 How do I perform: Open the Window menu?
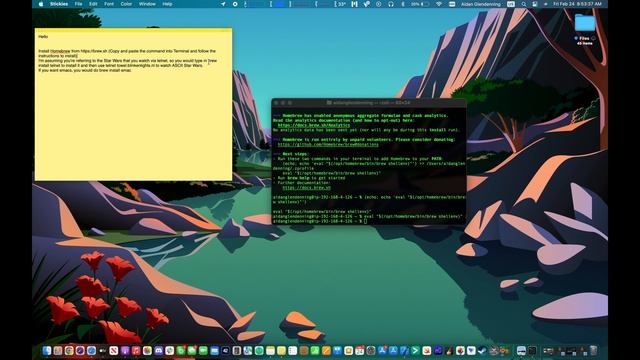(x=147, y=4)
